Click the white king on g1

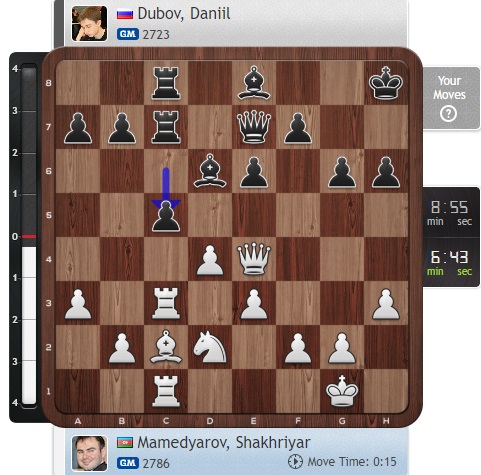[x=342, y=391]
